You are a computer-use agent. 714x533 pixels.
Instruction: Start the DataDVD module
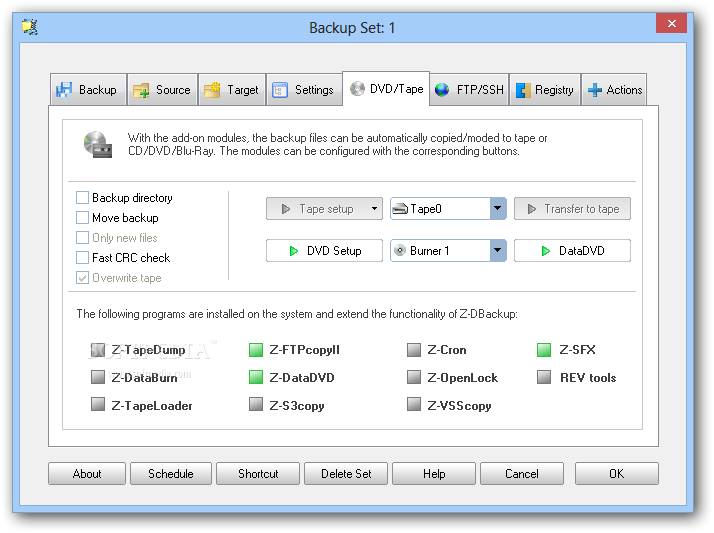coord(572,251)
